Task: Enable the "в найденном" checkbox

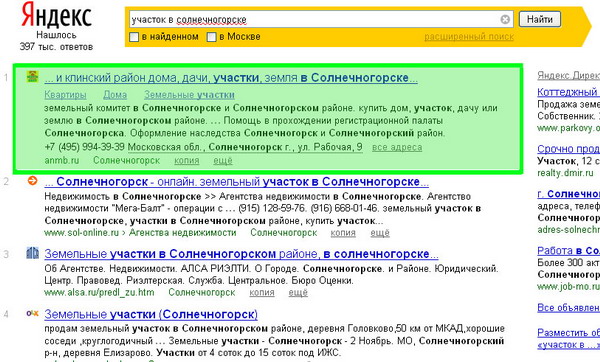Action: 134,37
